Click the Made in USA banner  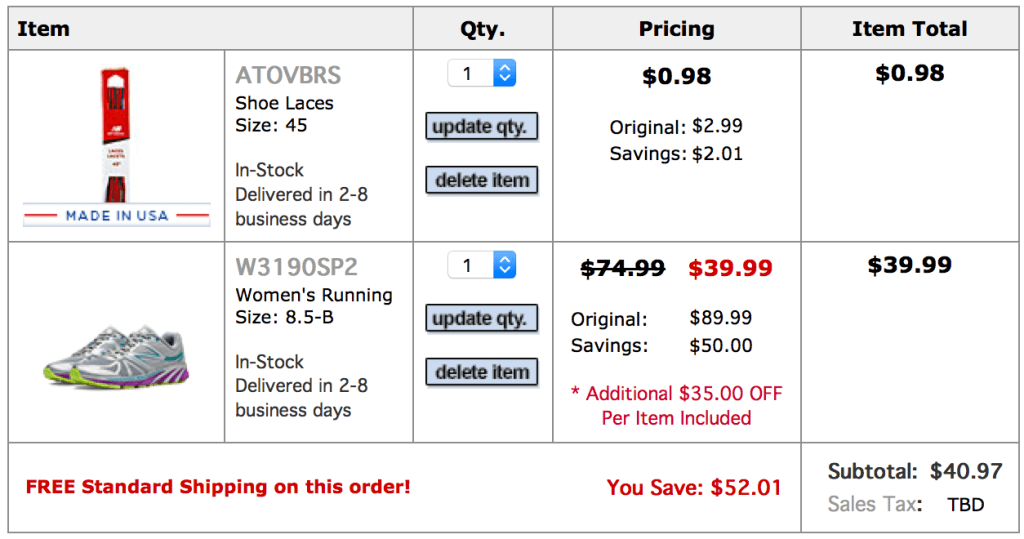pos(117,215)
